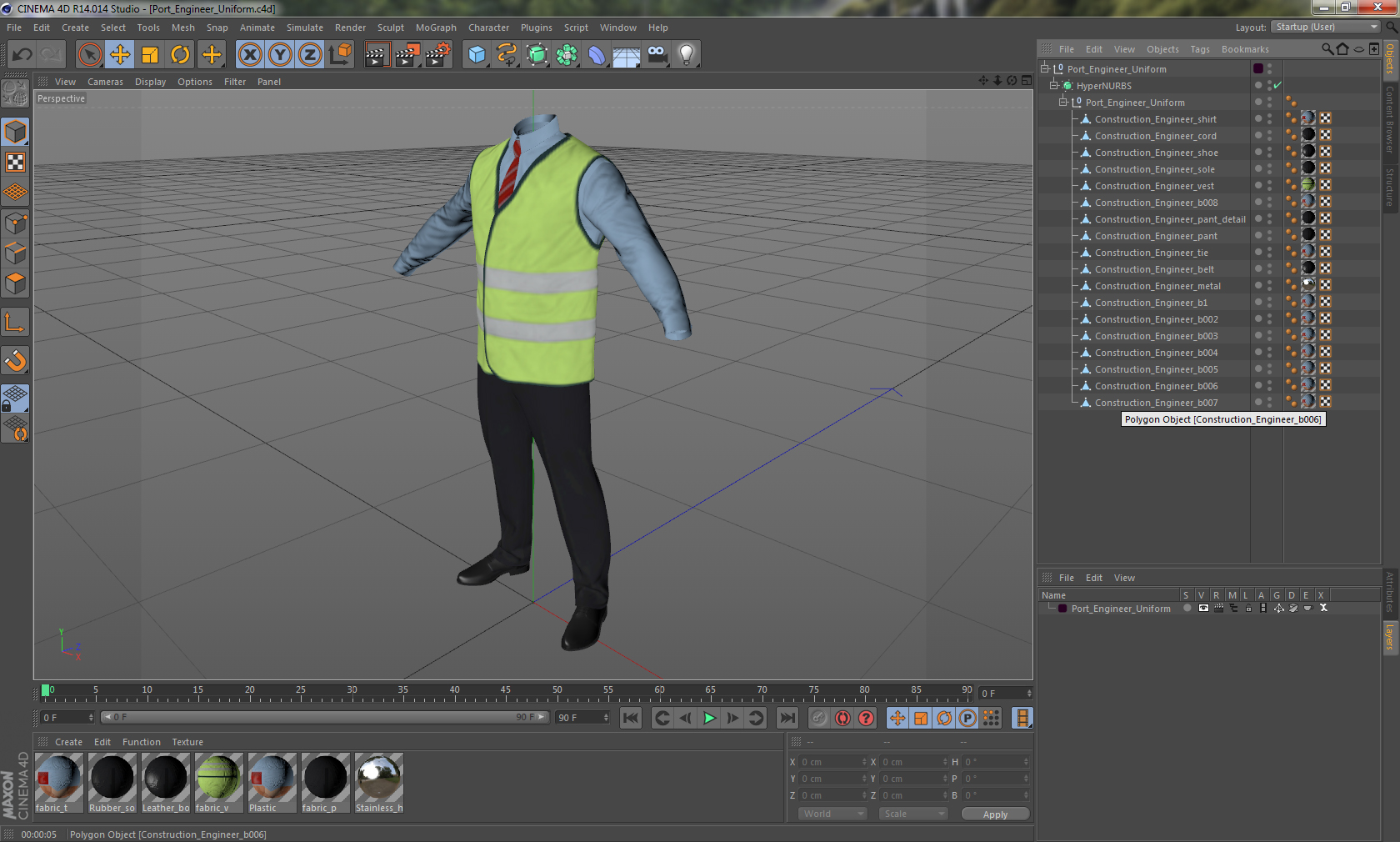Switch to Polygons mode
This screenshot has width=1400, height=842.
15,283
